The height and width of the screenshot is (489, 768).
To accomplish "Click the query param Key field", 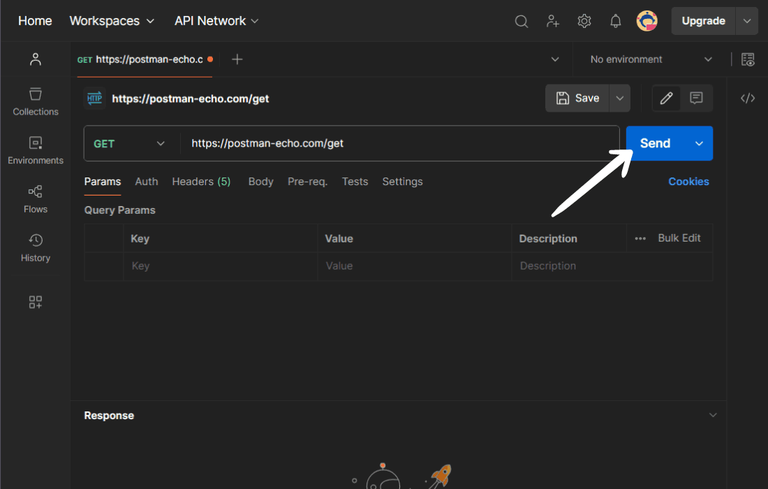I will click(220, 266).
